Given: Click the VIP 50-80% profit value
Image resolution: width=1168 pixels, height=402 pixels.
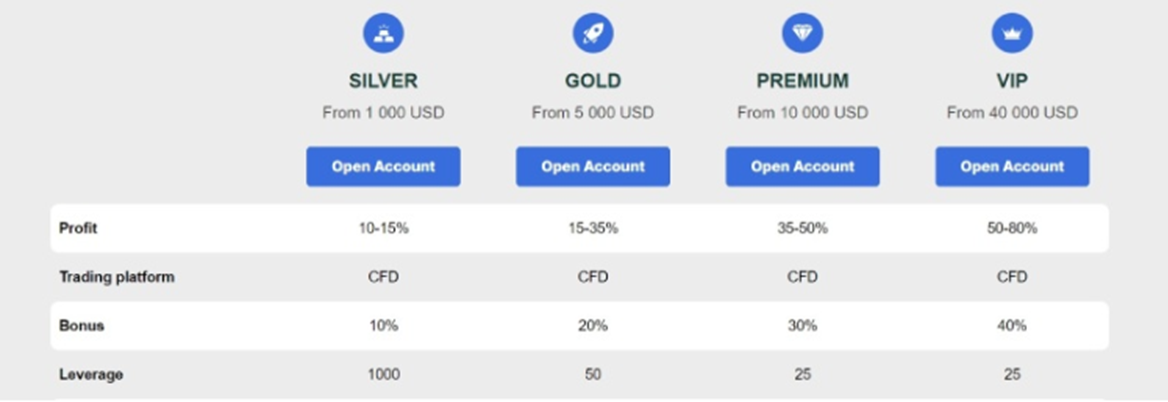Looking at the screenshot, I should 1012,228.
